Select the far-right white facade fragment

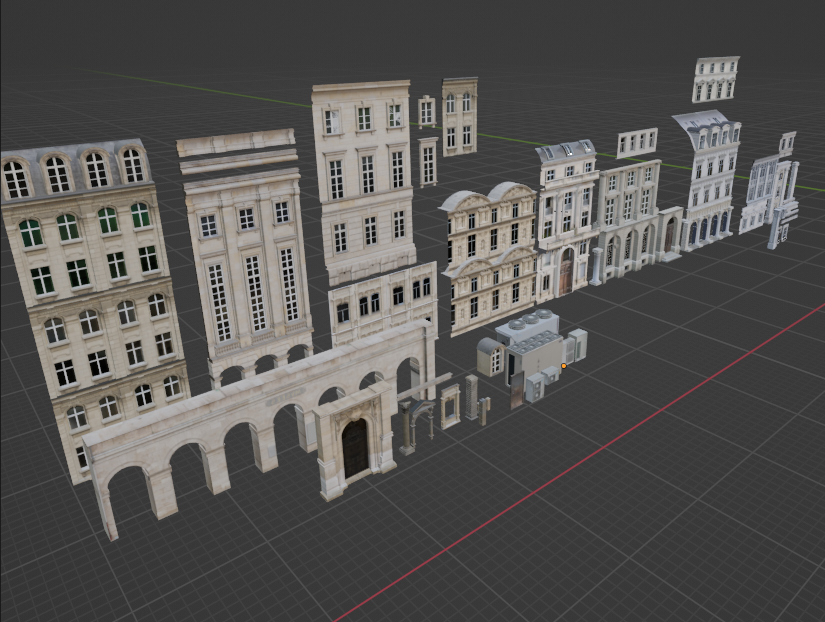tap(769, 195)
